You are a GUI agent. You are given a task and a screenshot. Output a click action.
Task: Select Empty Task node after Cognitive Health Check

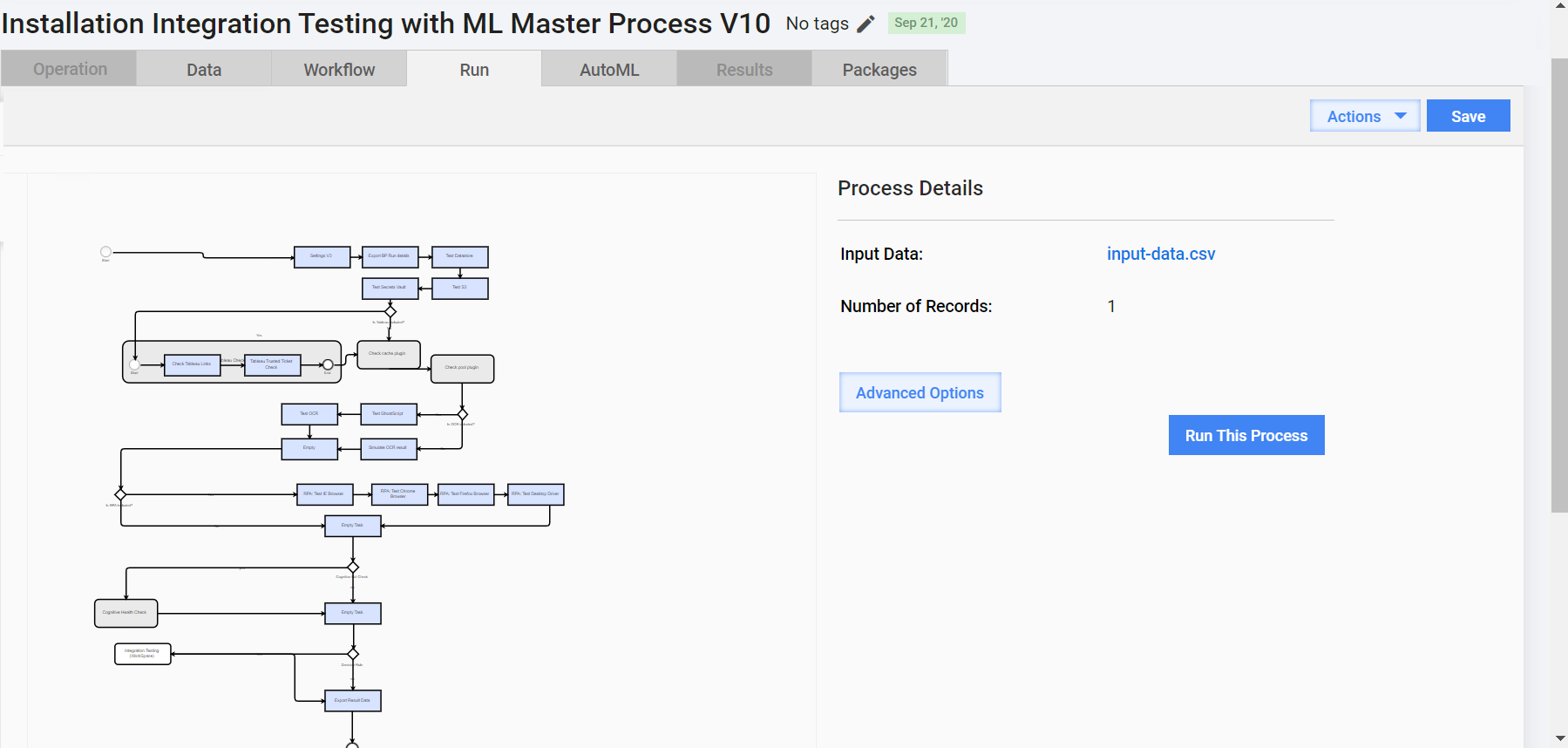[353, 613]
